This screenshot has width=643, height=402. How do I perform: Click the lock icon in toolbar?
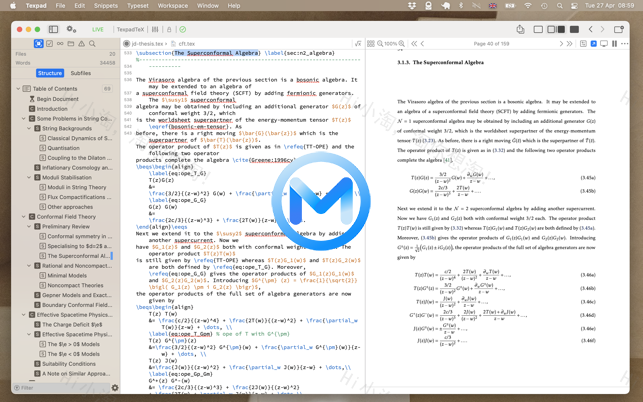tap(169, 30)
